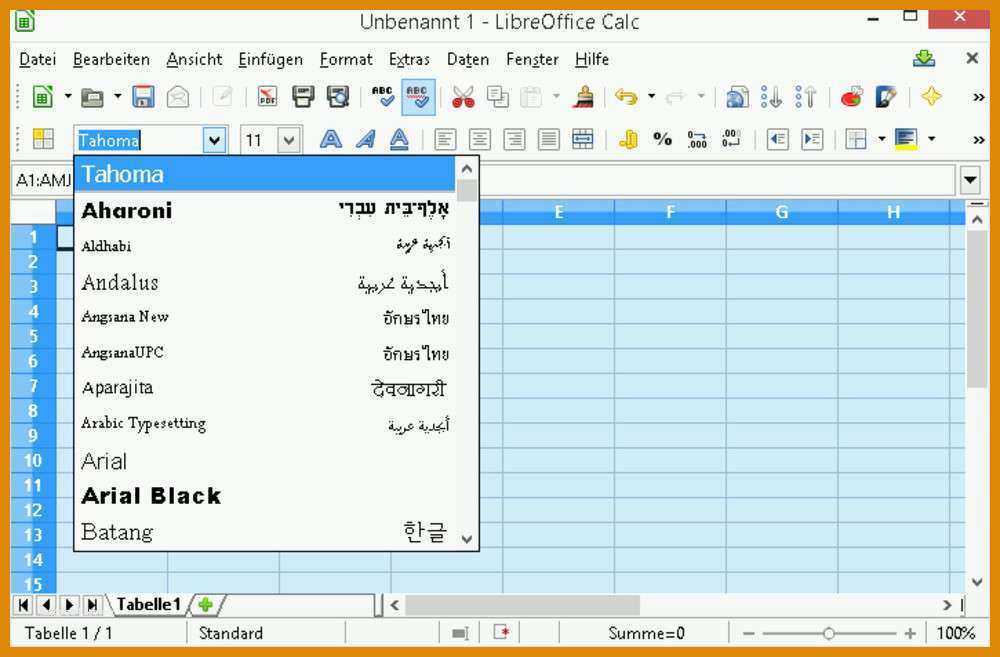Add a new sheet with plus icon
Image resolution: width=1000 pixels, height=657 pixels.
205,605
